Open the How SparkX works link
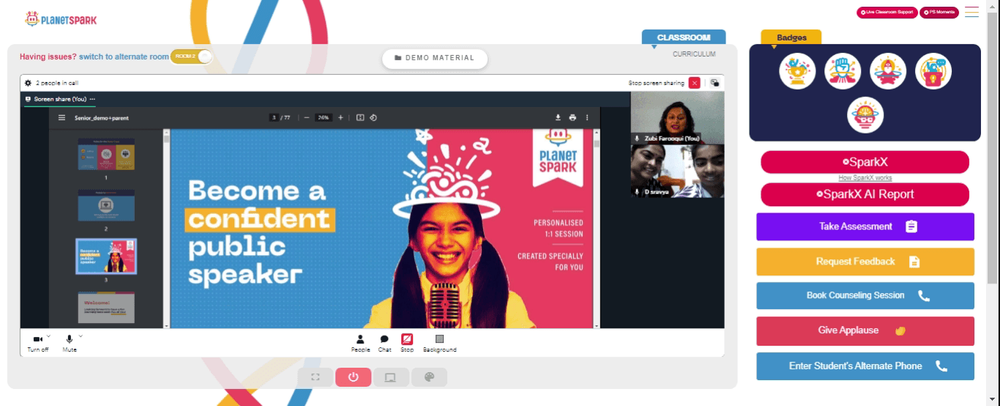 tap(865, 178)
